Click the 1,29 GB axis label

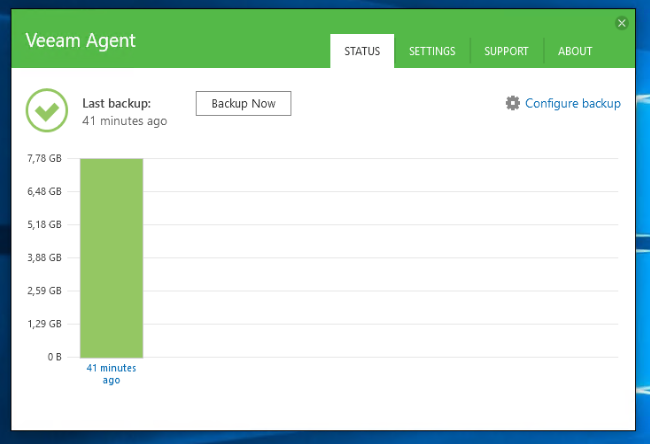(45, 324)
